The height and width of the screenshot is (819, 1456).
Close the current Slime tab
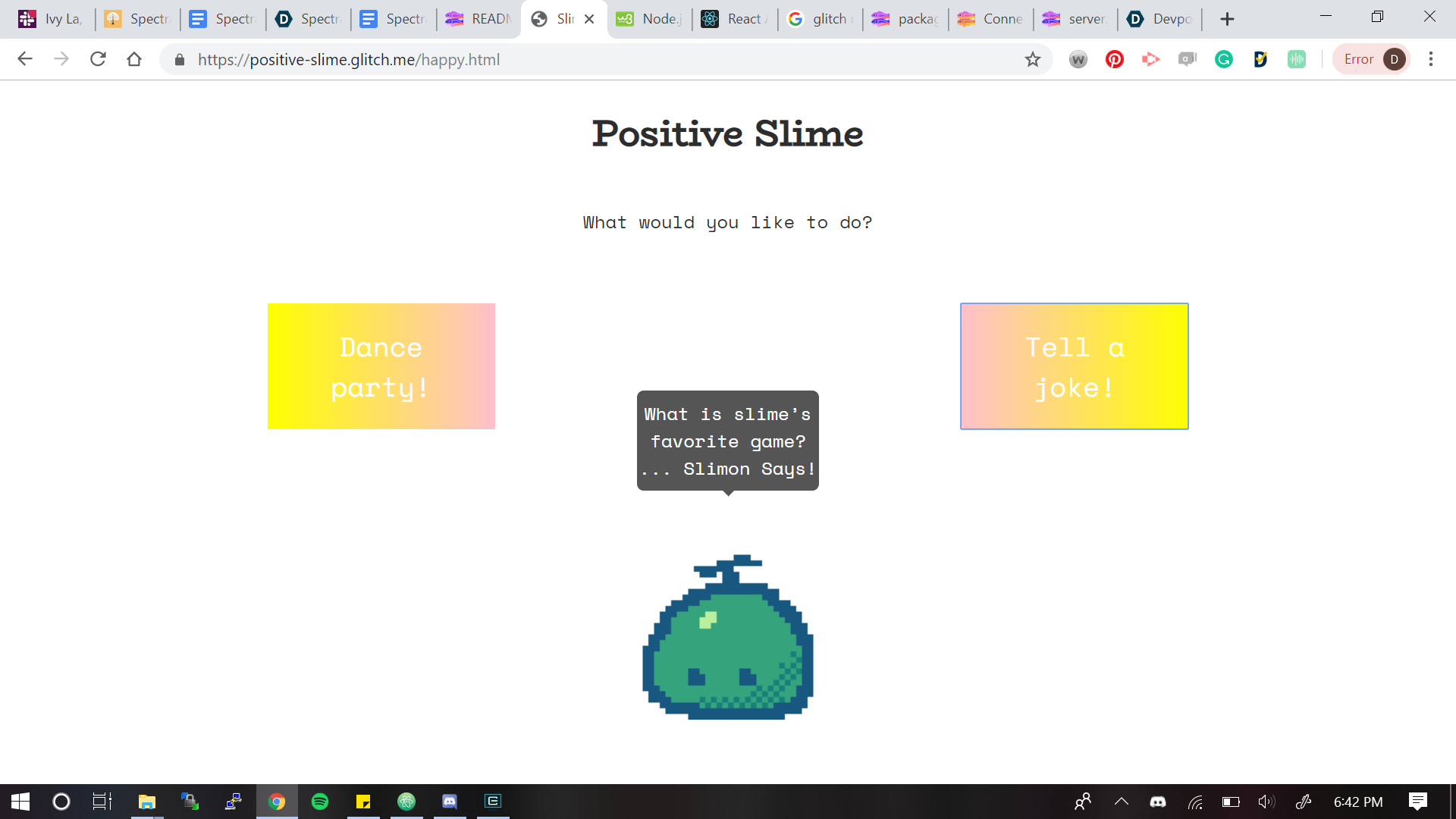[x=589, y=19]
